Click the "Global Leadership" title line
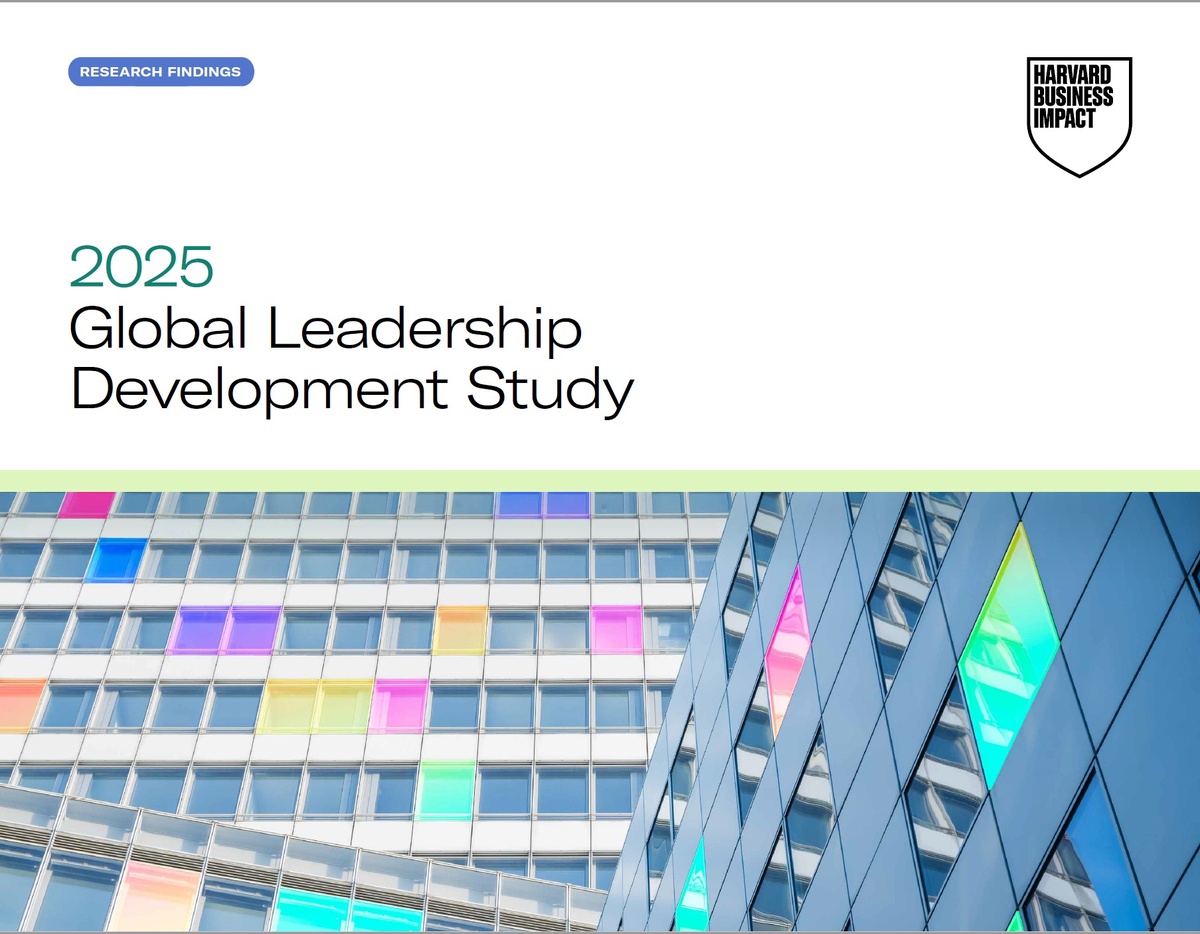 point(325,329)
